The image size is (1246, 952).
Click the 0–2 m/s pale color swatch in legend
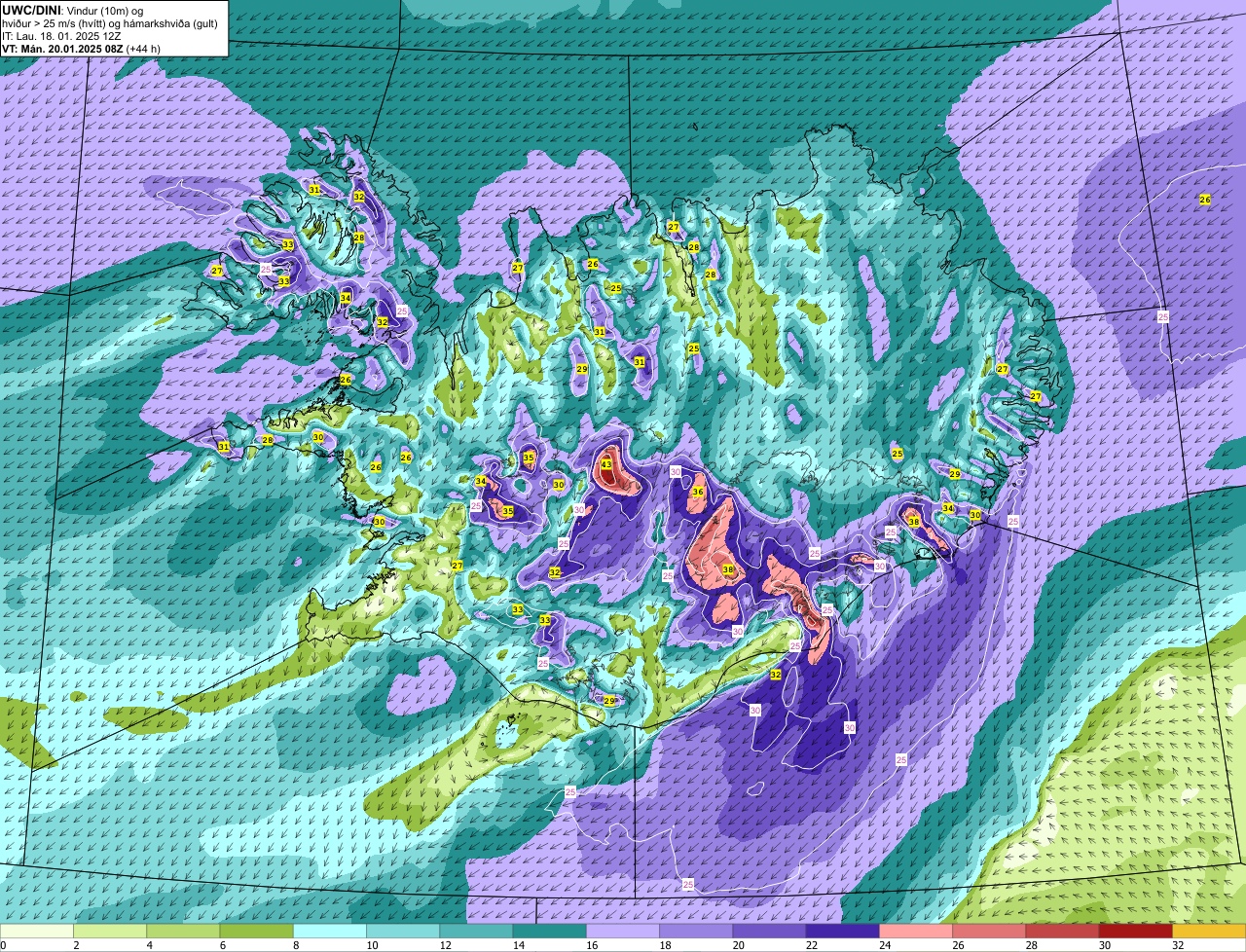36,931
